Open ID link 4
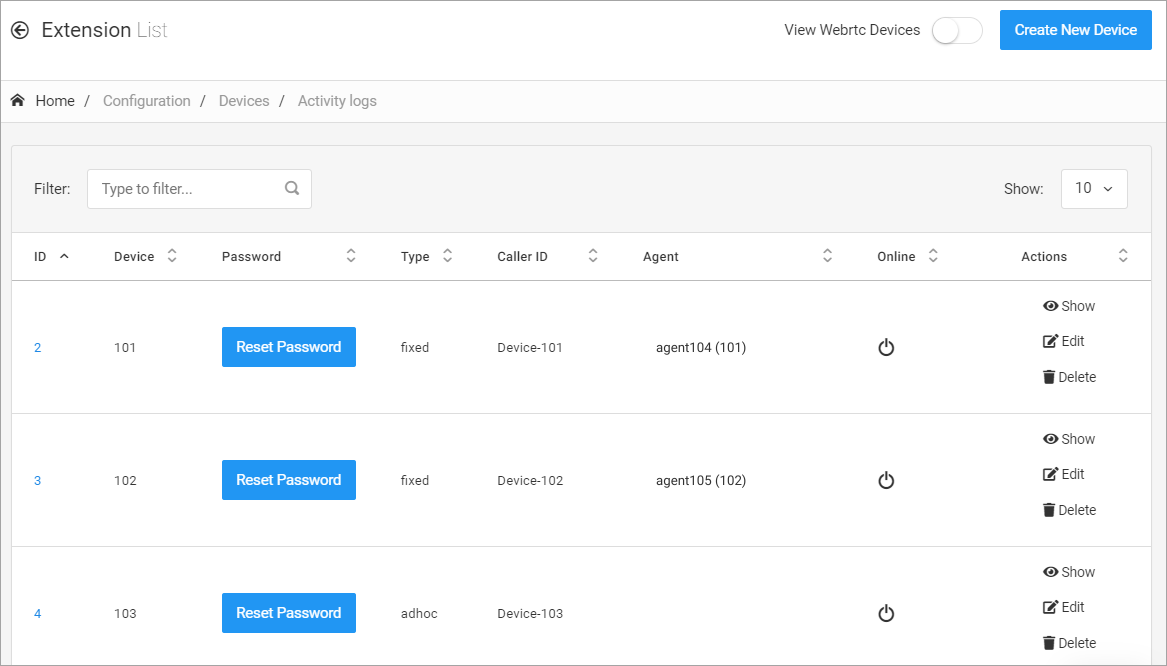This screenshot has height=666, width=1167. click(x=37, y=614)
